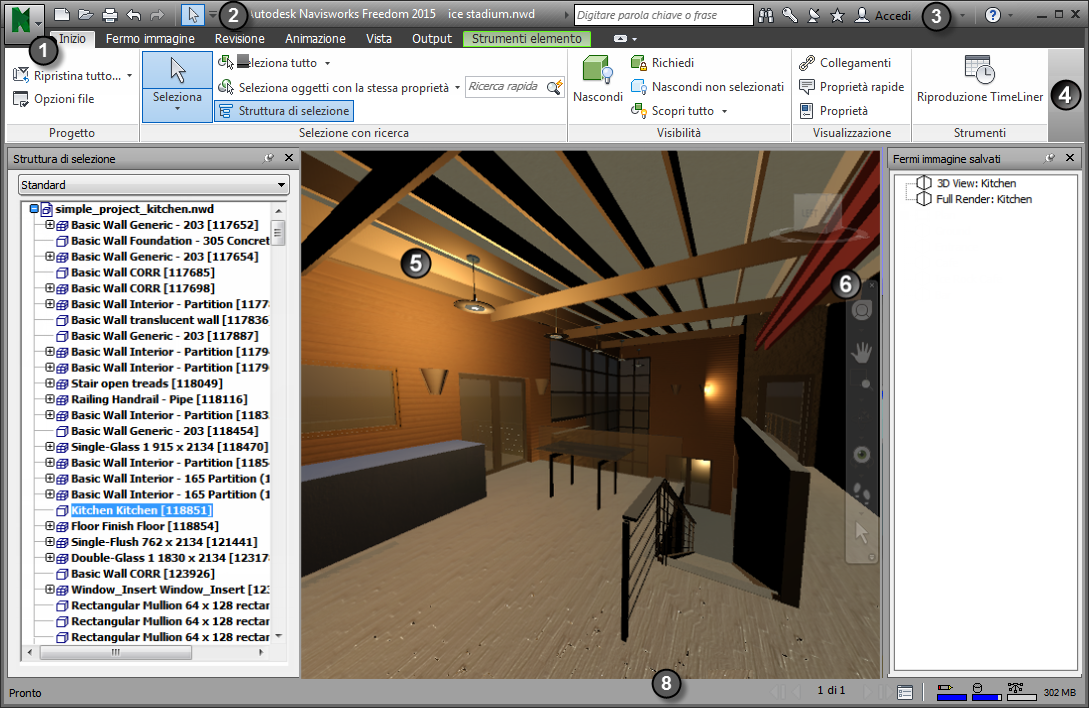Open the Ripristina tutto dropdown arrow

[129, 76]
